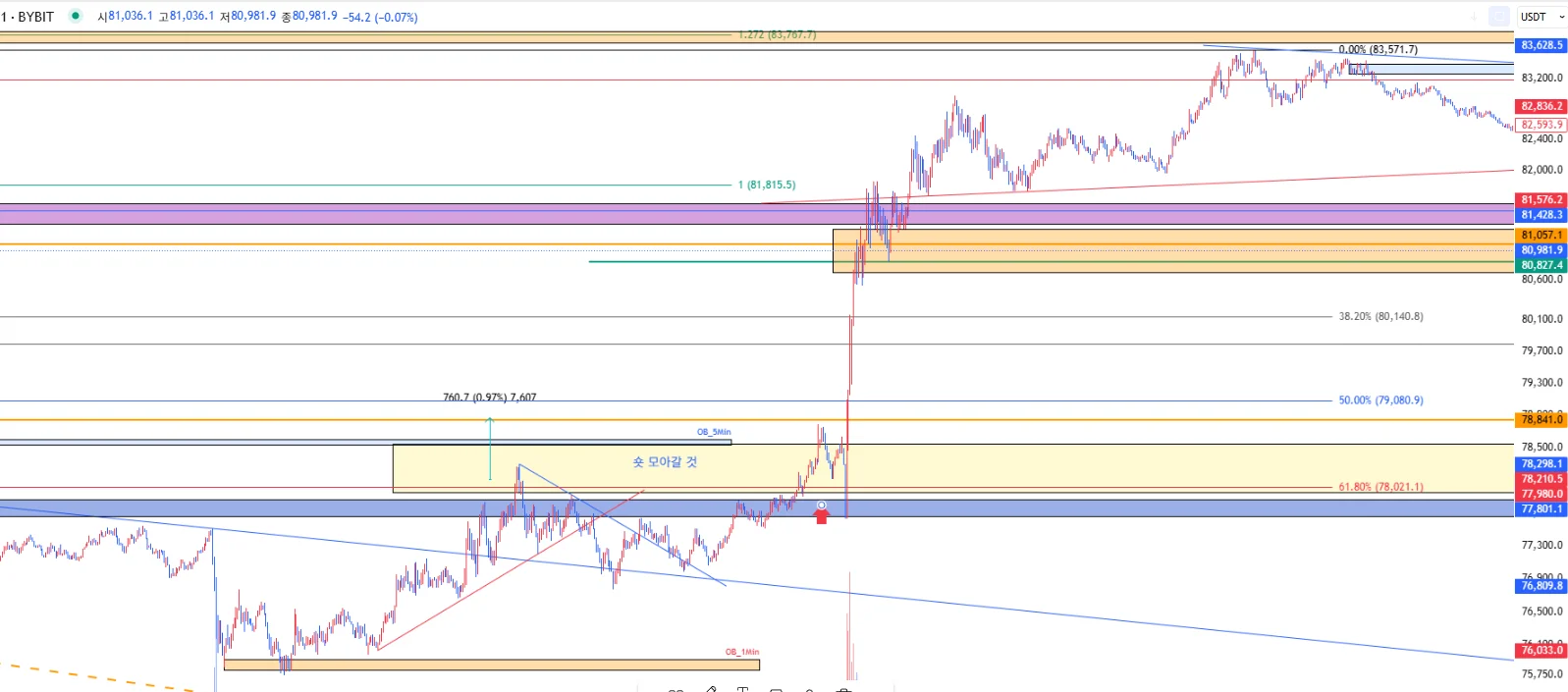Image resolution: width=1568 pixels, height=692 pixels.
Task: Select the 76,033.0 red price label
Action: (x=1541, y=650)
